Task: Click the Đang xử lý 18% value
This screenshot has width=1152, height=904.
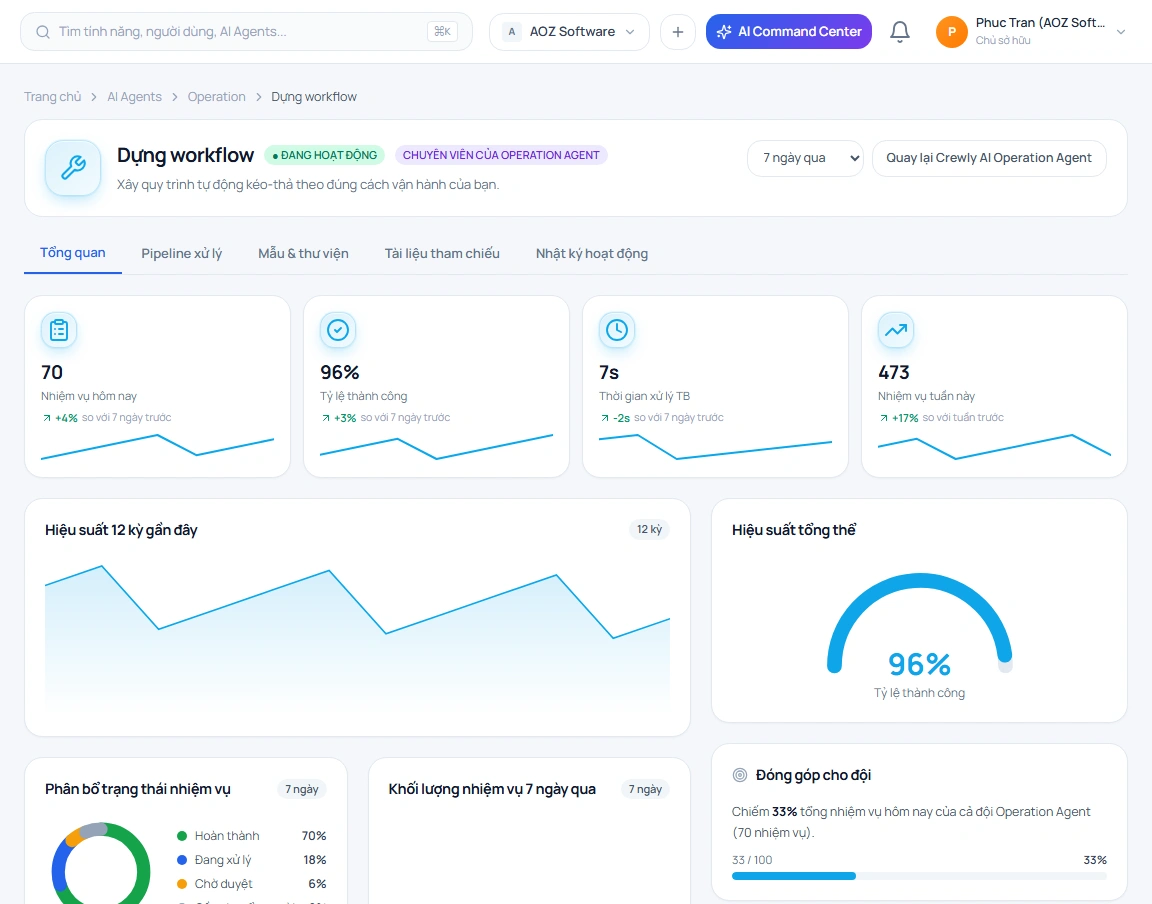Action: coord(314,860)
